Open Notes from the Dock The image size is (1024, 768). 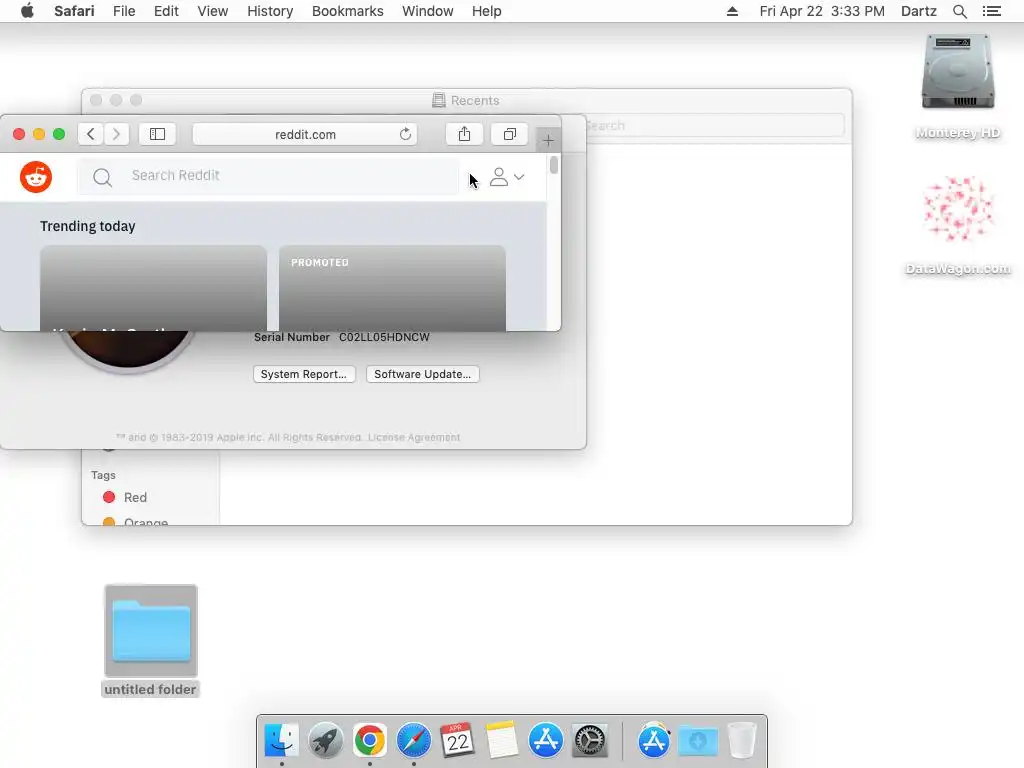click(502, 741)
